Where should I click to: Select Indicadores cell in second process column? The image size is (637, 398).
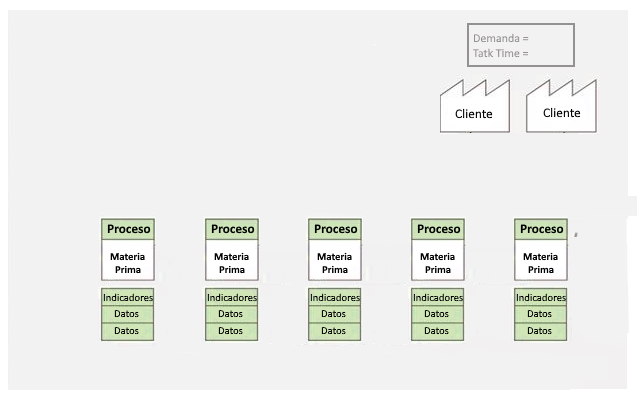click(232, 297)
